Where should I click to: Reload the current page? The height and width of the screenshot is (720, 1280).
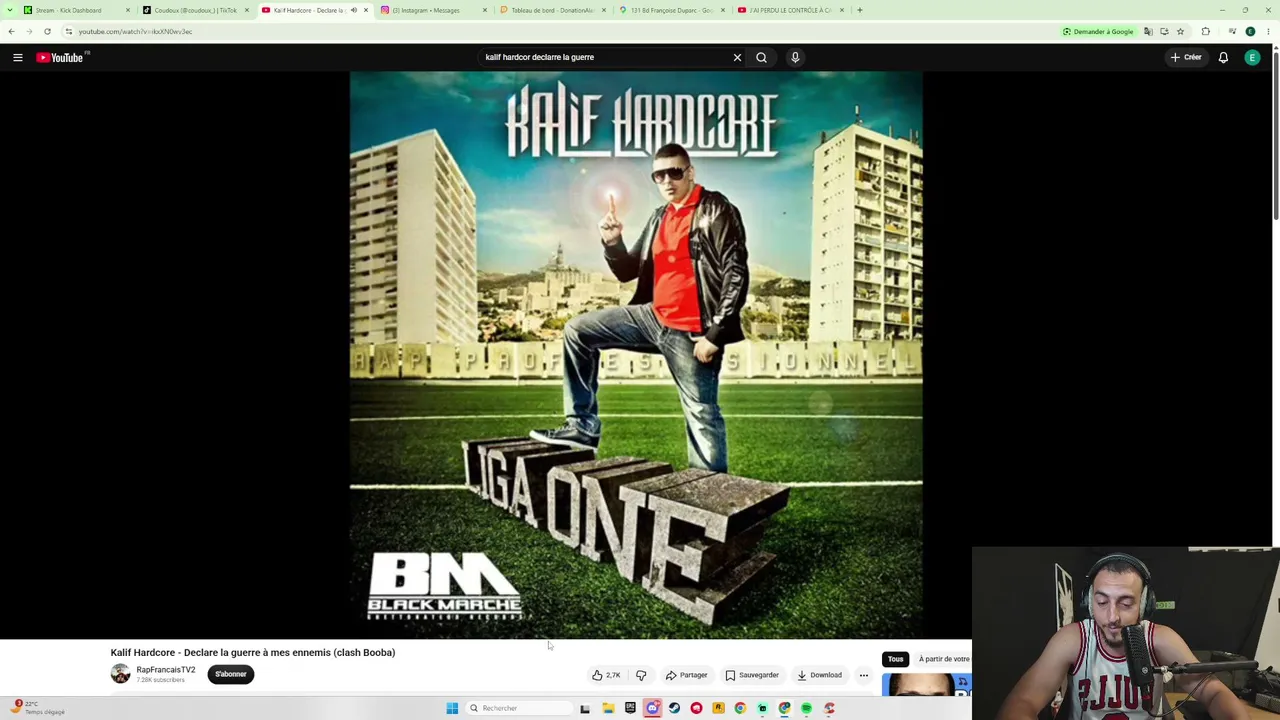47,32
